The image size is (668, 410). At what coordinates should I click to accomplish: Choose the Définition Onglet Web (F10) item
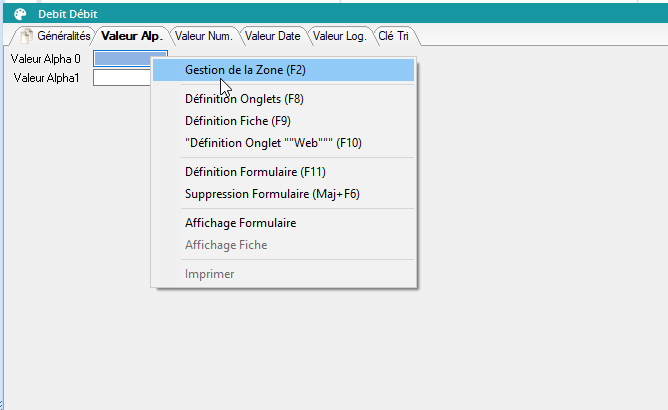273,143
